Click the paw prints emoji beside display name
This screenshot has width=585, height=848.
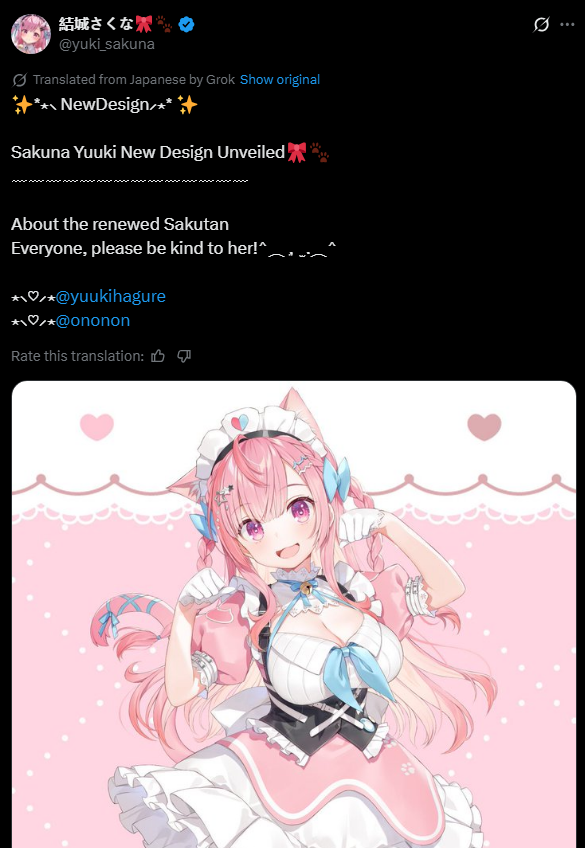point(164,24)
